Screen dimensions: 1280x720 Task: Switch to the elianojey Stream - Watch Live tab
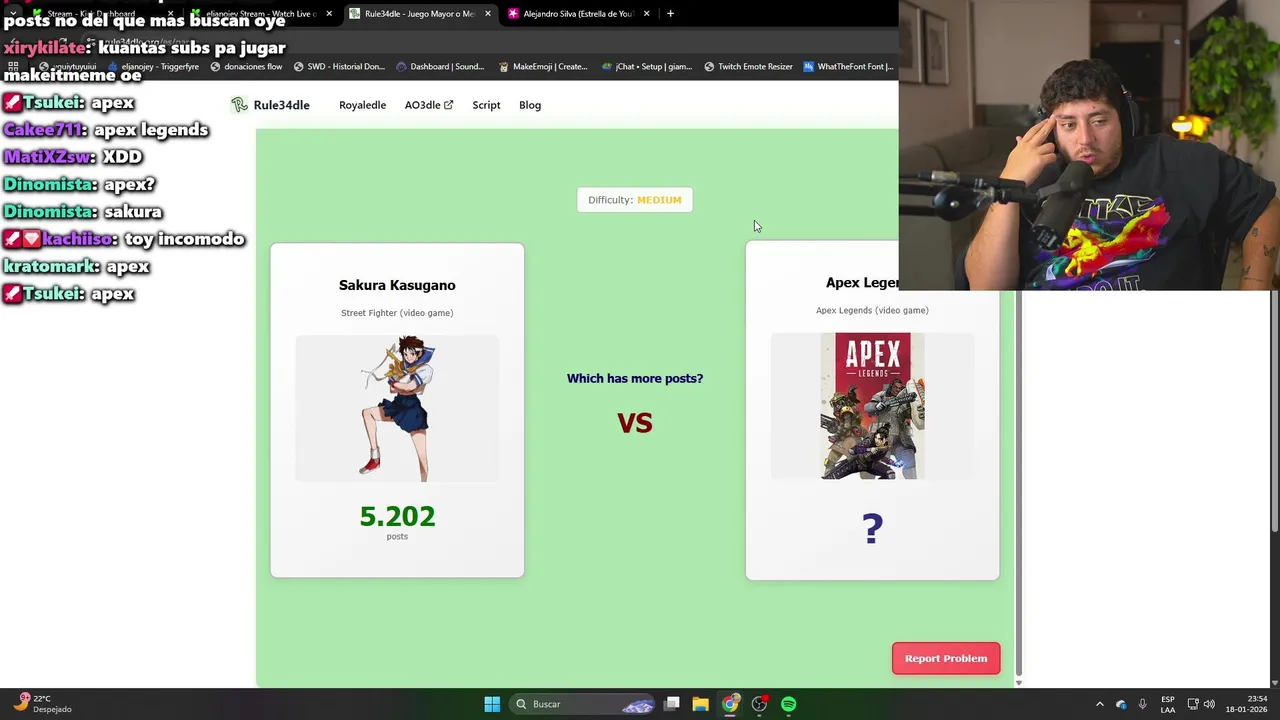[260, 14]
